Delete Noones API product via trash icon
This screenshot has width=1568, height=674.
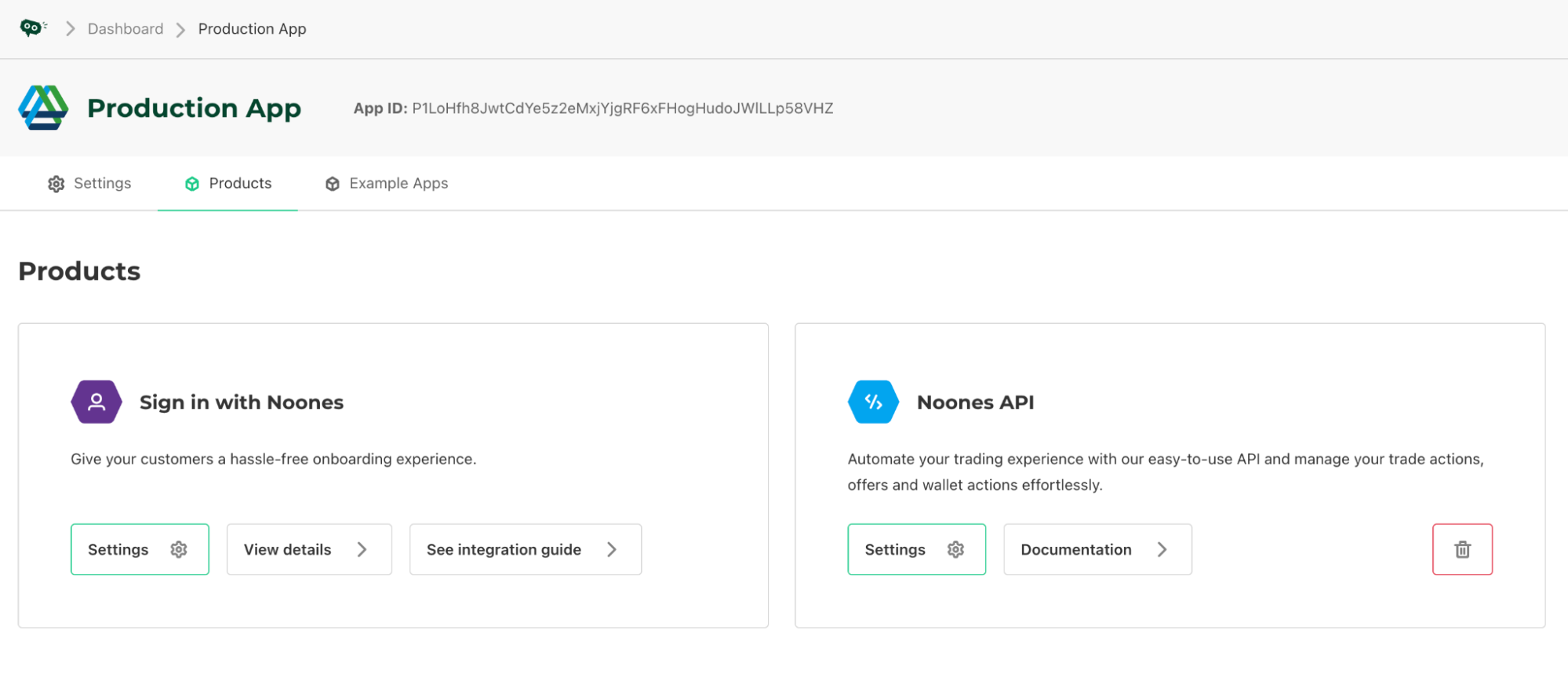point(1462,549)
